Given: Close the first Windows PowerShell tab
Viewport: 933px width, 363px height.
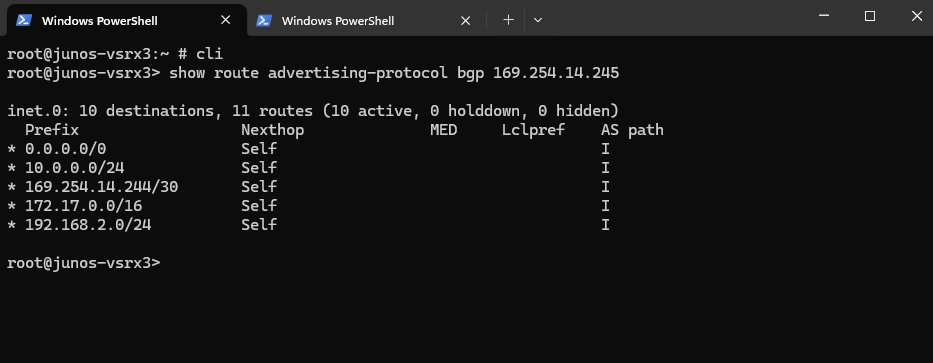Looking at the screenshot, I should pyautogui.click(x=226, y=20).
